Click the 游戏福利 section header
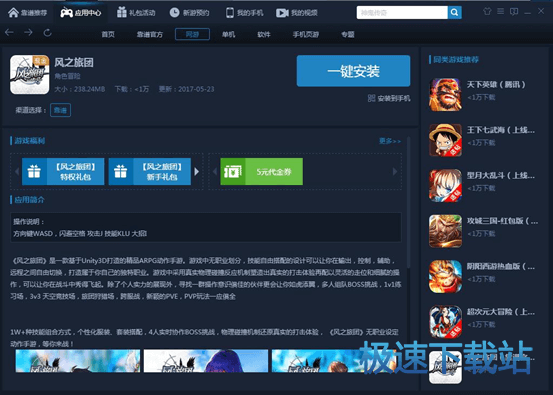The width and height of the screenshot is (553, 395). click(x=30, y=141)
